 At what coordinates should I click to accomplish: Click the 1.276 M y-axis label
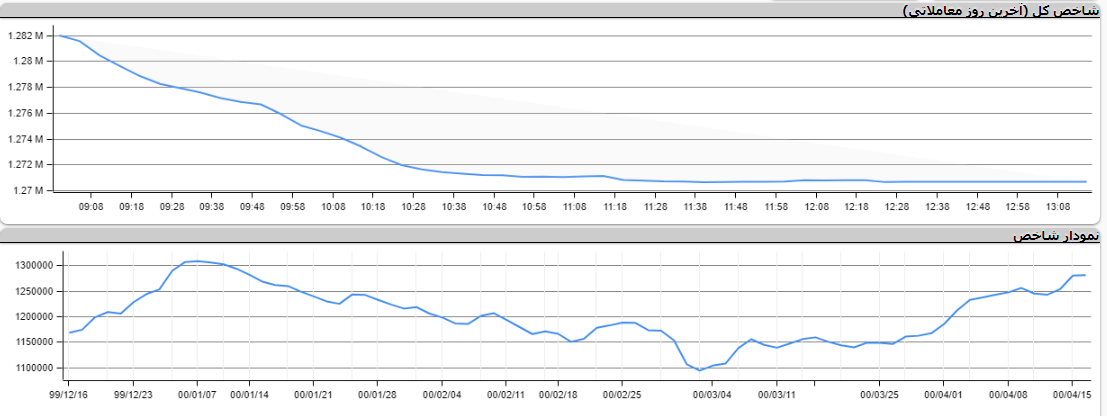coord(25,113)
